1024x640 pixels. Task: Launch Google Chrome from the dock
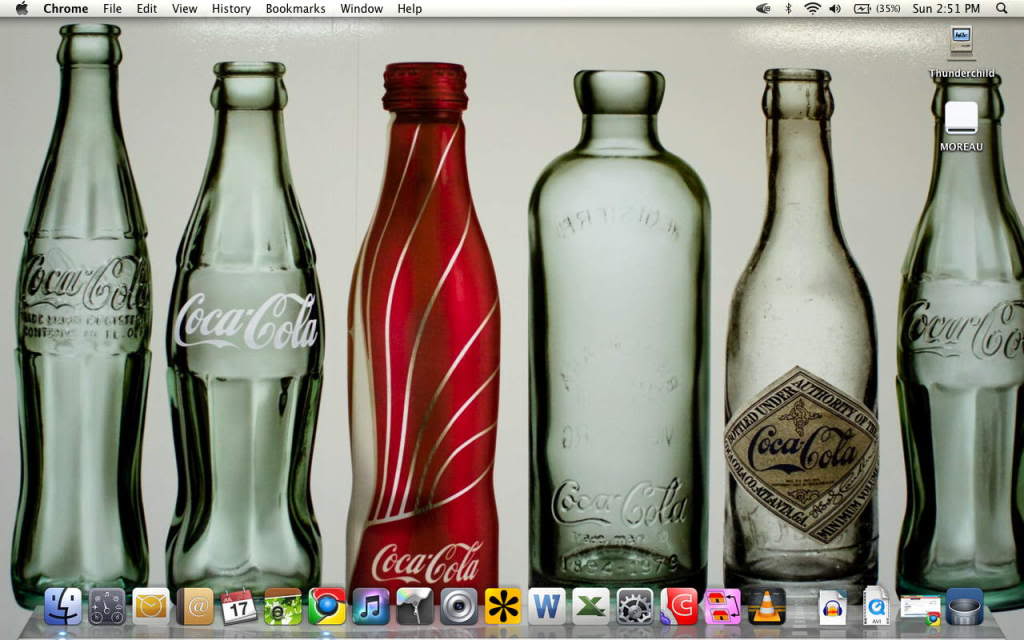[327, 607]
